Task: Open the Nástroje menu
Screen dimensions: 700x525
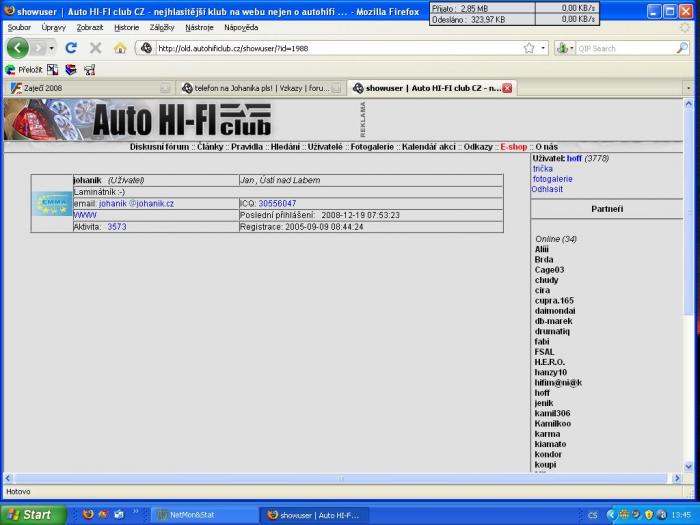Action: (199, 27)
